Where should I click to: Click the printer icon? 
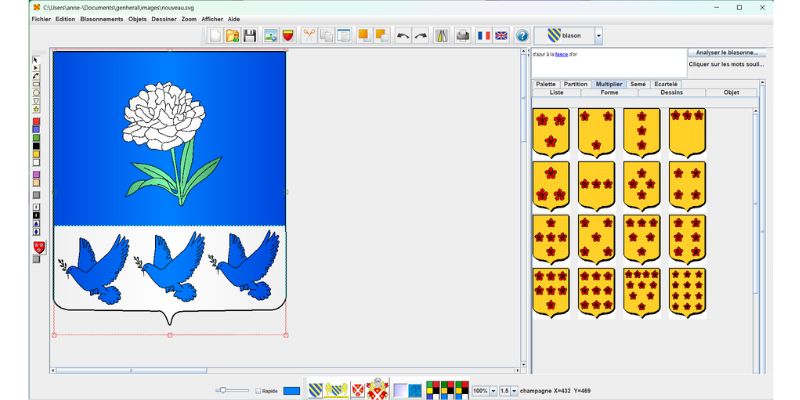click(x=462, y=35)
